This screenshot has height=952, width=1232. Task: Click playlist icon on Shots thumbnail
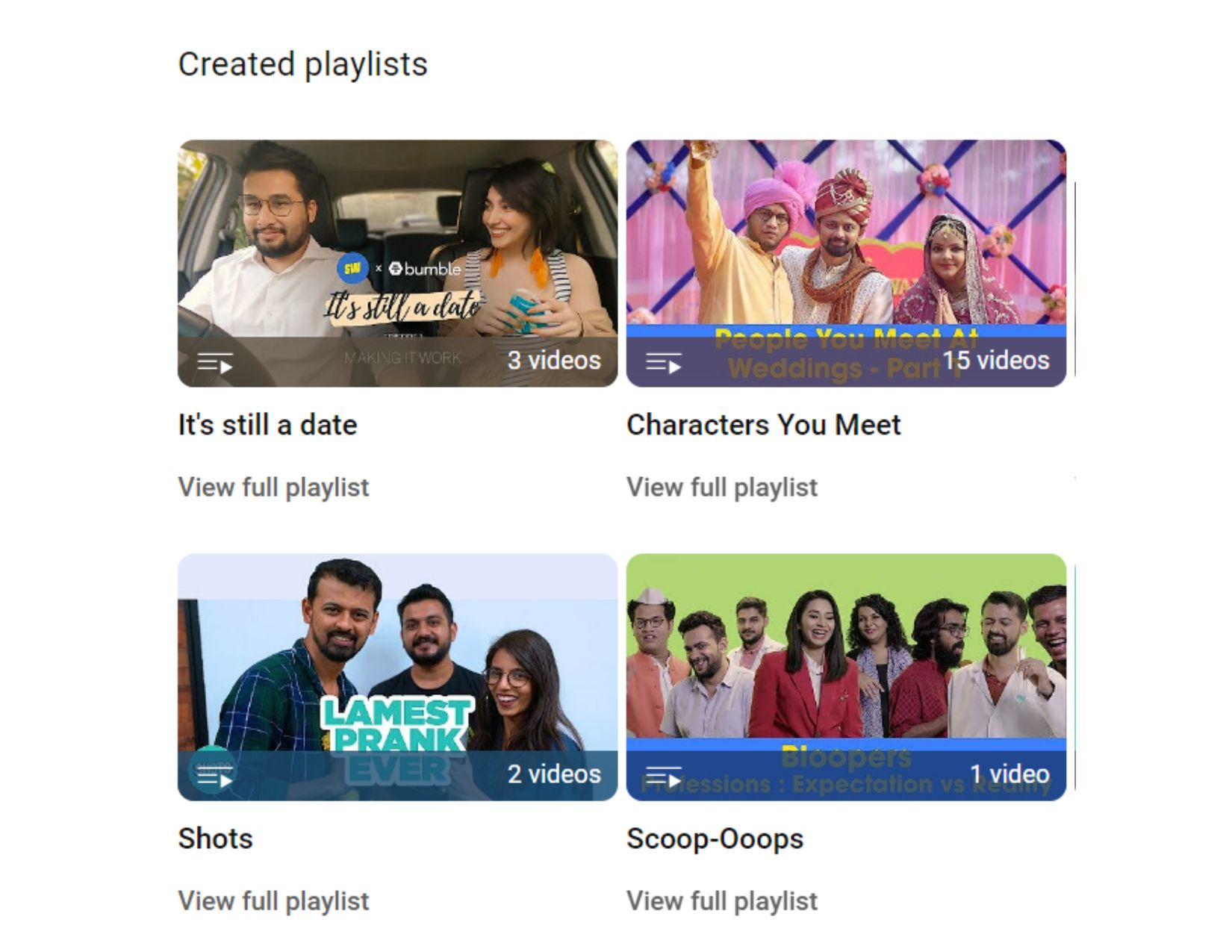[215, 777]
